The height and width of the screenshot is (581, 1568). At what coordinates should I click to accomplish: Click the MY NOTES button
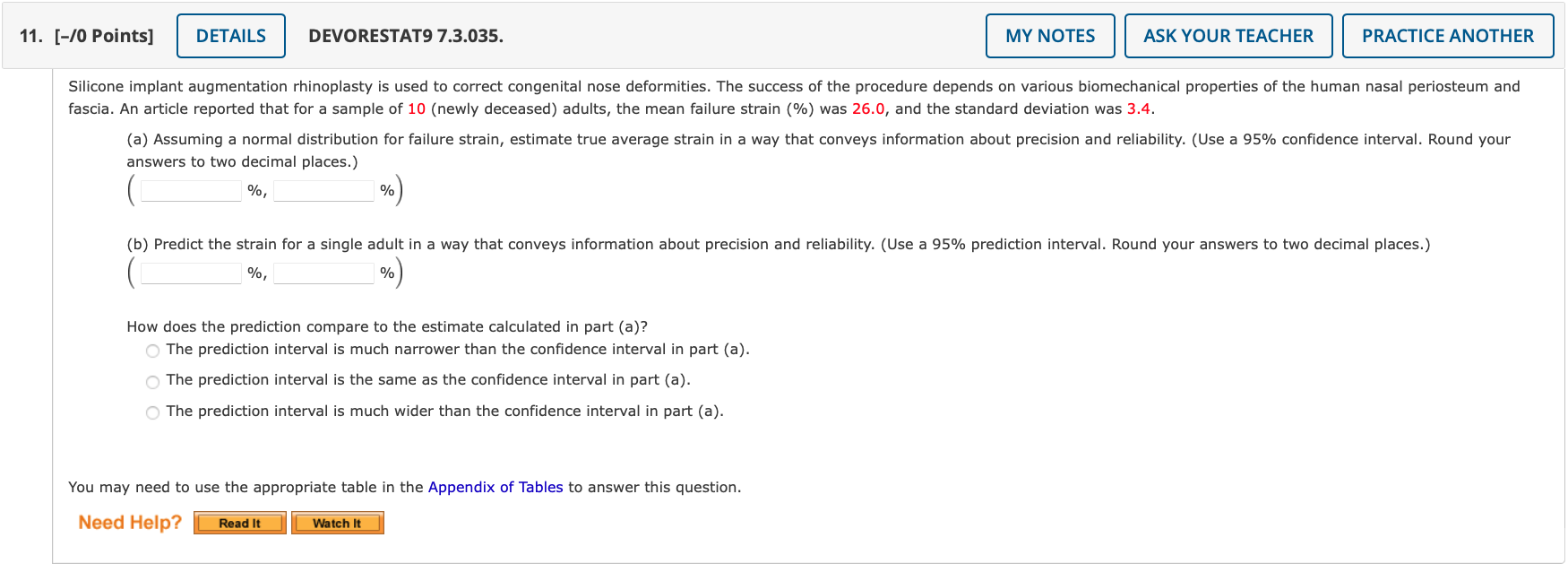(x=1049, y=36)
